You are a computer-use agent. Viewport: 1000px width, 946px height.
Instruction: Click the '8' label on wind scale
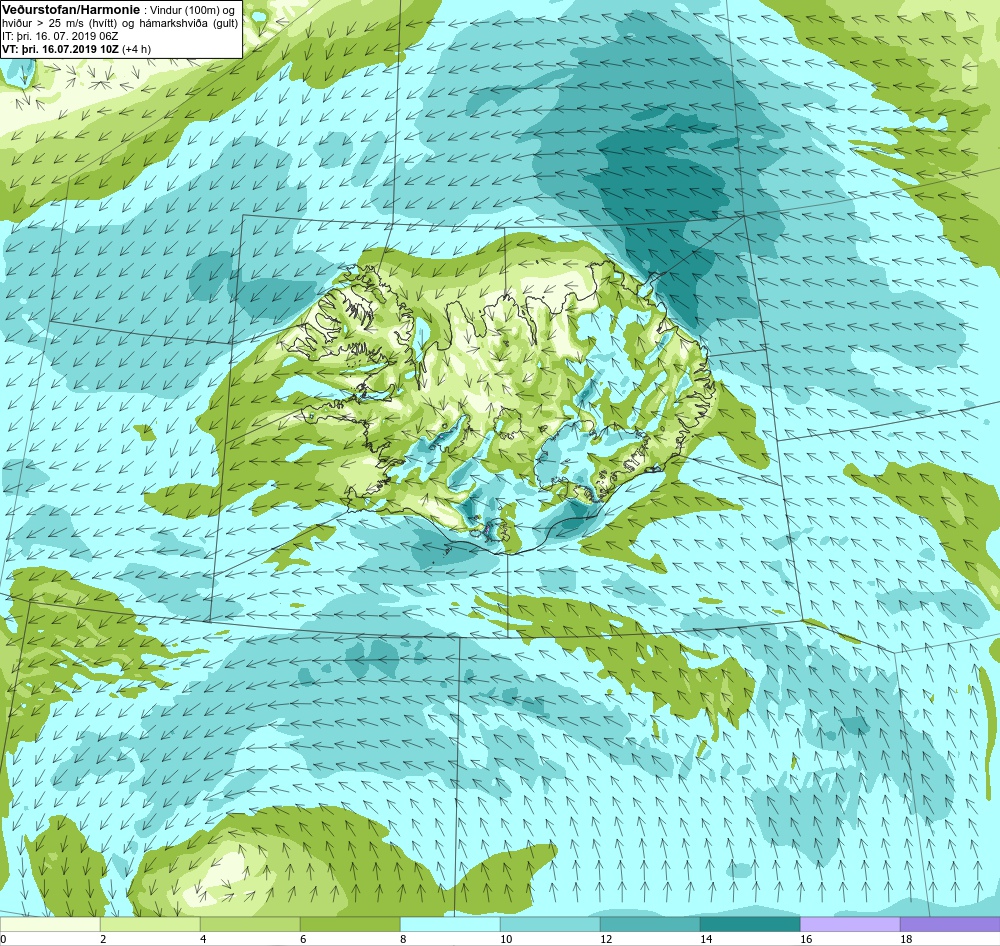click(x=403, y=939)
